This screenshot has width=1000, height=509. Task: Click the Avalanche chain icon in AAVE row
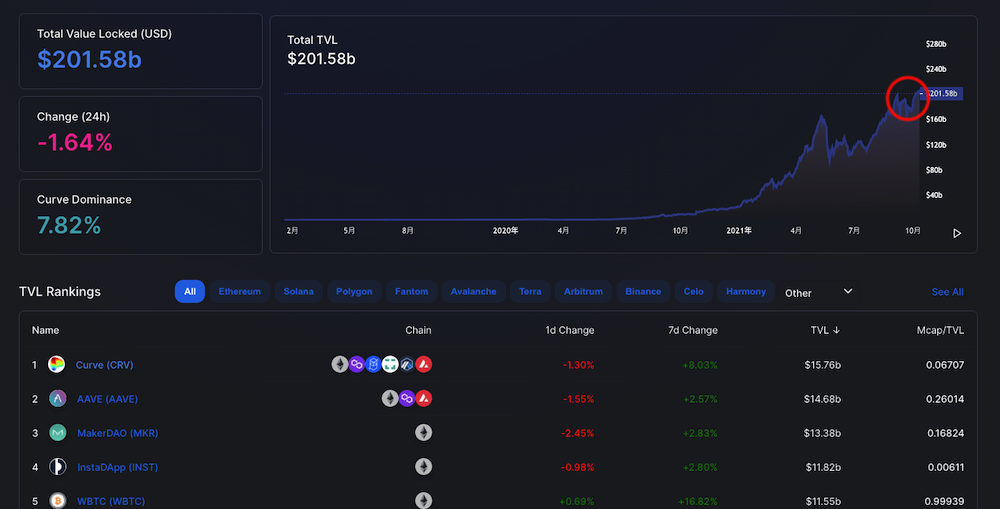click(x=423, y=399)
